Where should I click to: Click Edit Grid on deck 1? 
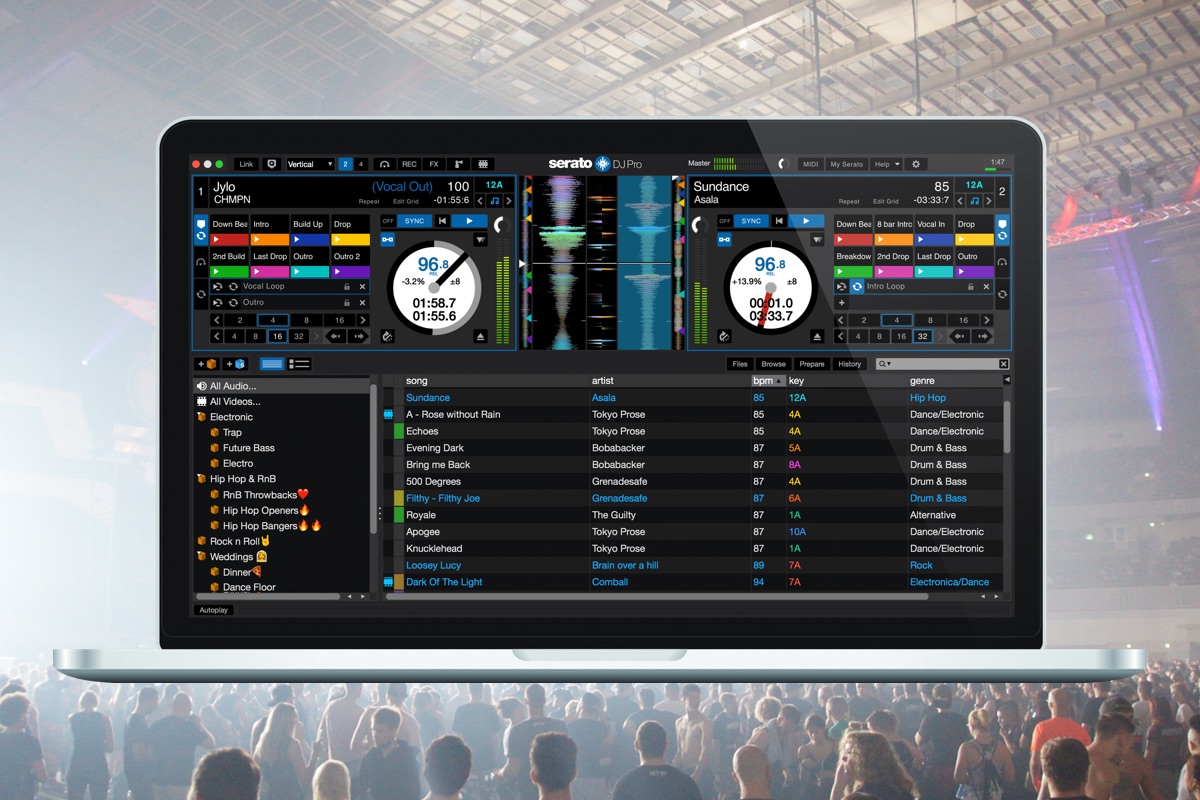406,201
